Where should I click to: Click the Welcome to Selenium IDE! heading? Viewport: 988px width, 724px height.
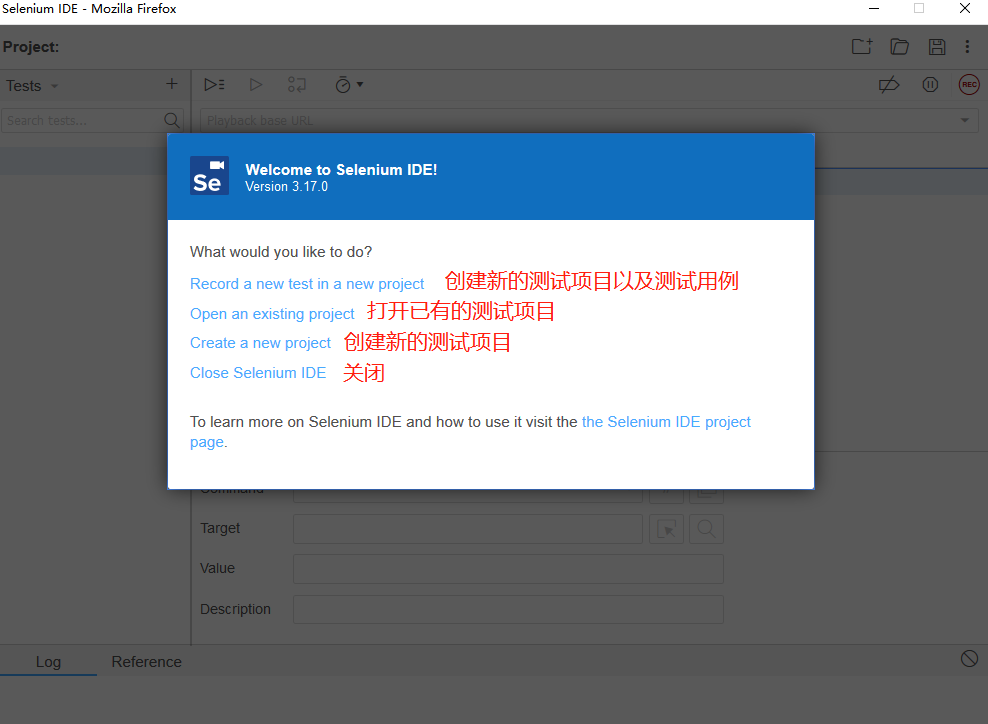pos(341,170)
